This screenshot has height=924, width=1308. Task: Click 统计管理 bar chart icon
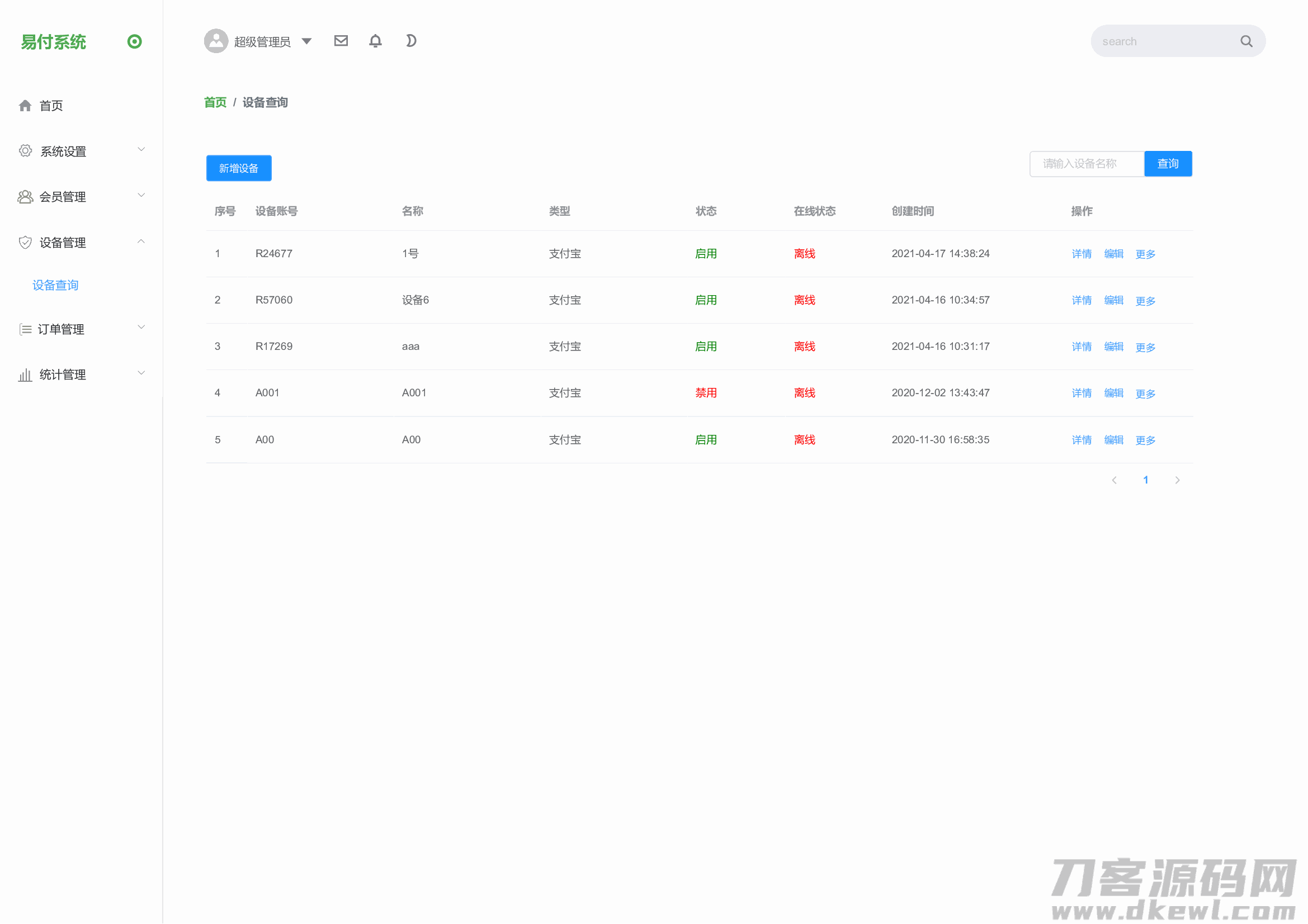(25, 375)
